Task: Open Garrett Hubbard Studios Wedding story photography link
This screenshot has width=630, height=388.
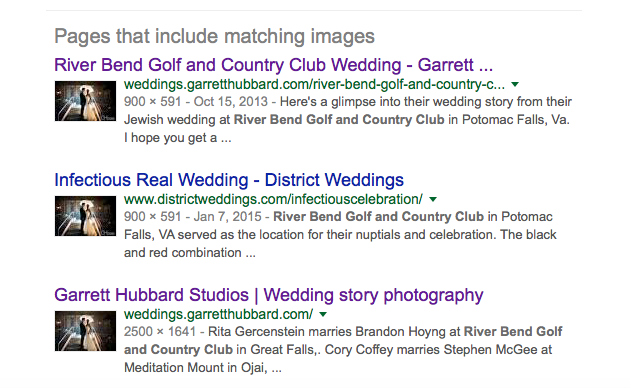Action: click(x=269, y=295)
